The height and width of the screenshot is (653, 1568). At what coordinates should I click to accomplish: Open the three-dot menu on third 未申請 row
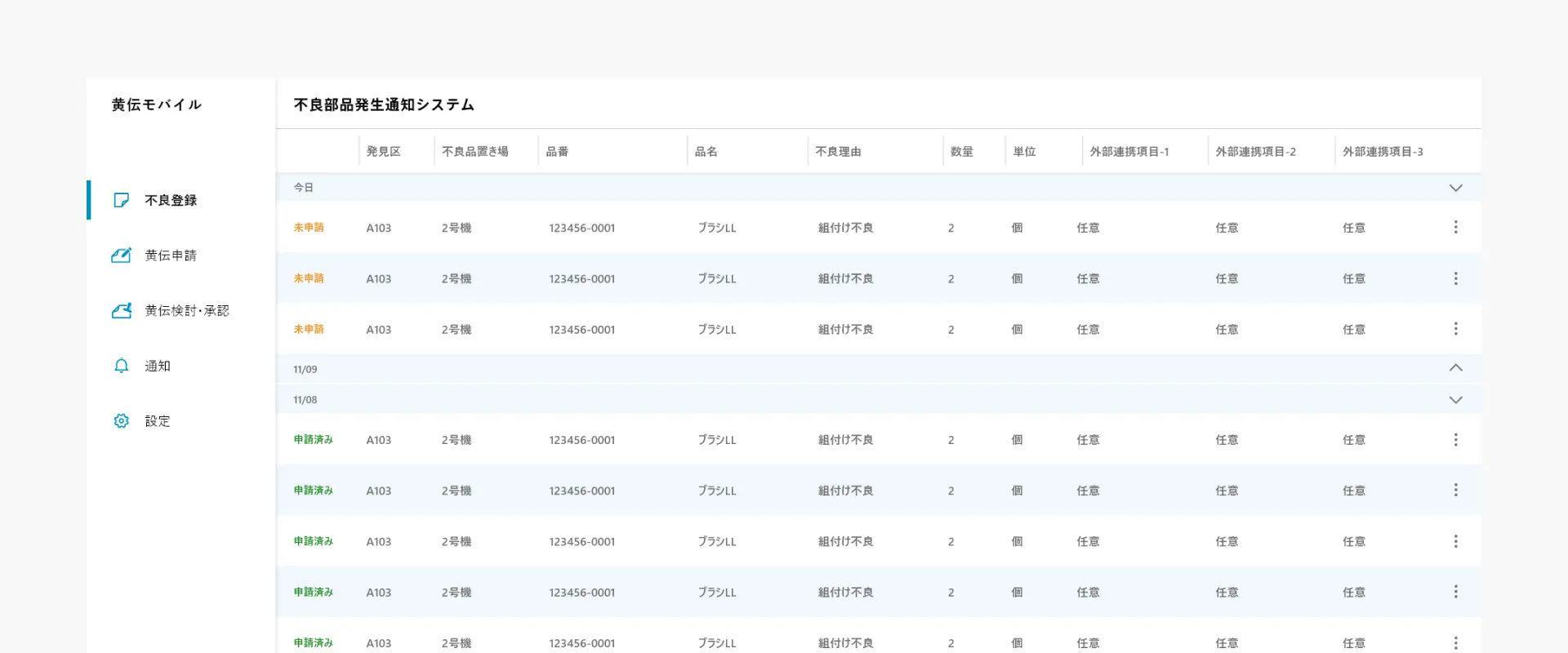(1455, 329)
